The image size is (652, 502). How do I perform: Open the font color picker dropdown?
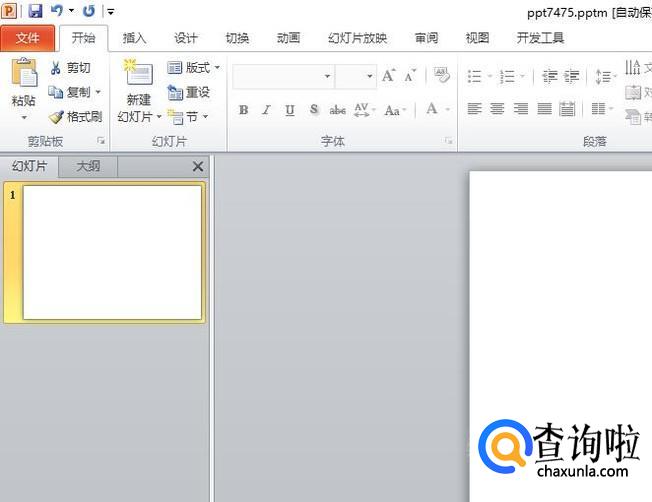[448, 109]
